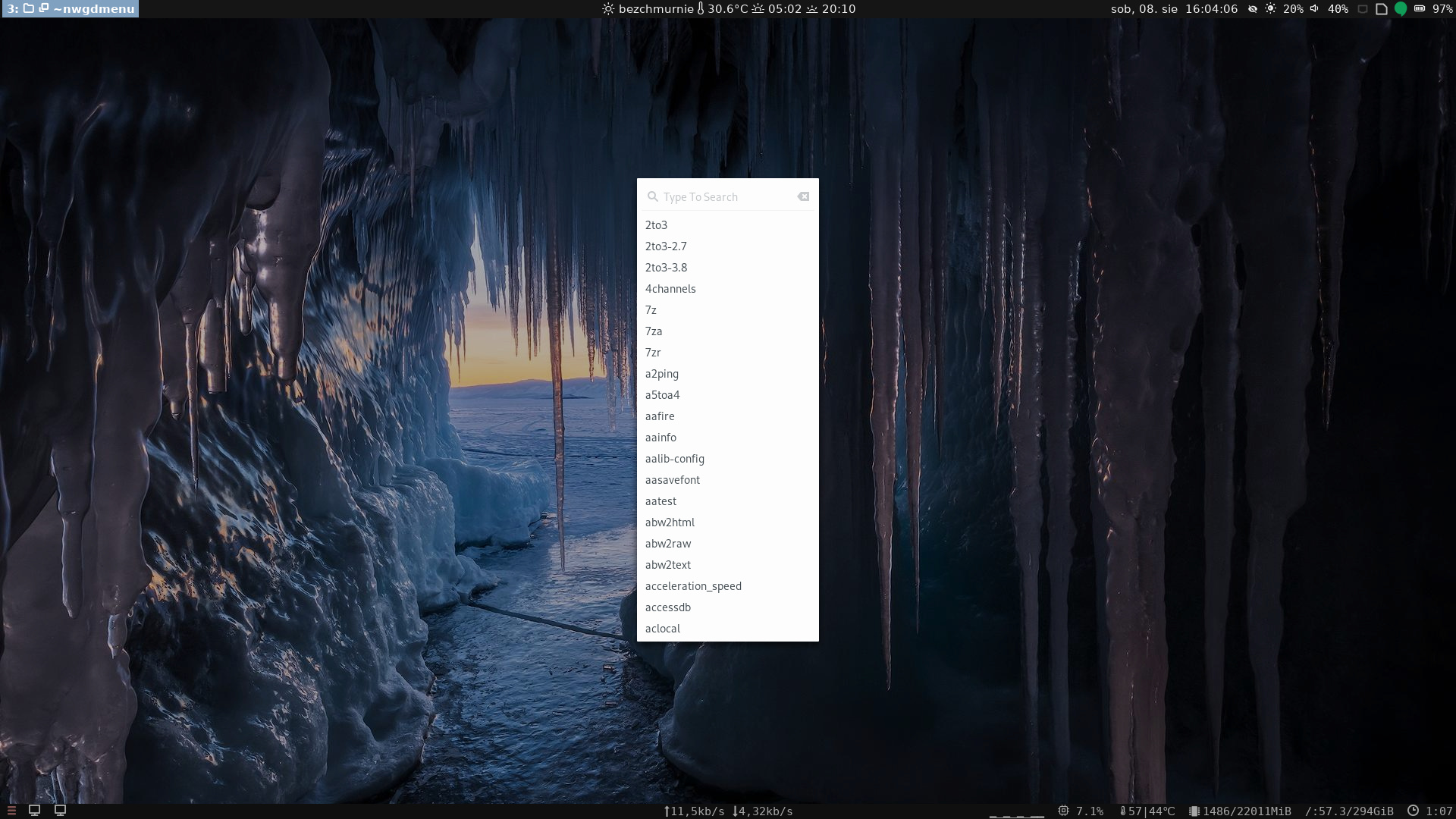Click the clock icon next to 1:07

pyautogui.click(x=1414, y=811)
